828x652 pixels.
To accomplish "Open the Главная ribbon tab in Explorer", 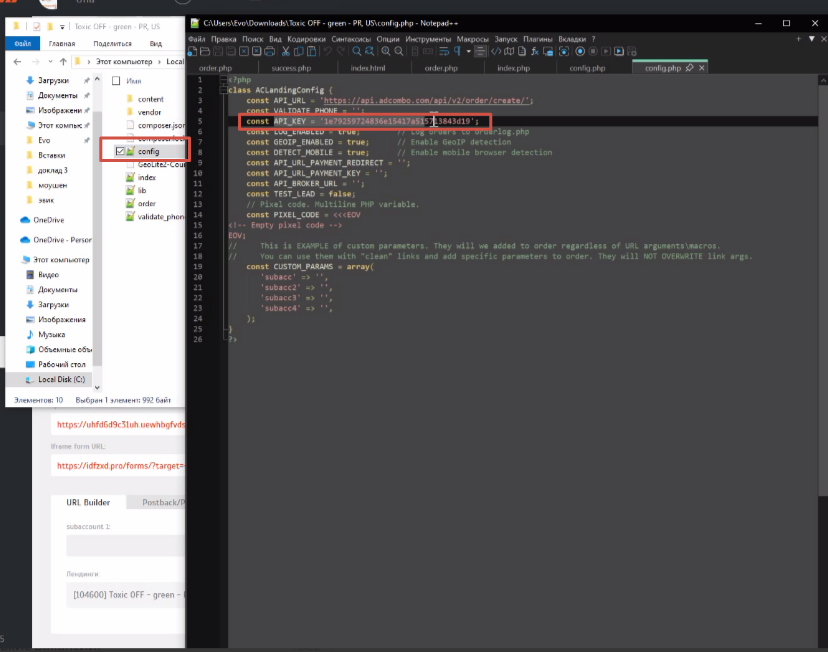I will coord(61,44).
